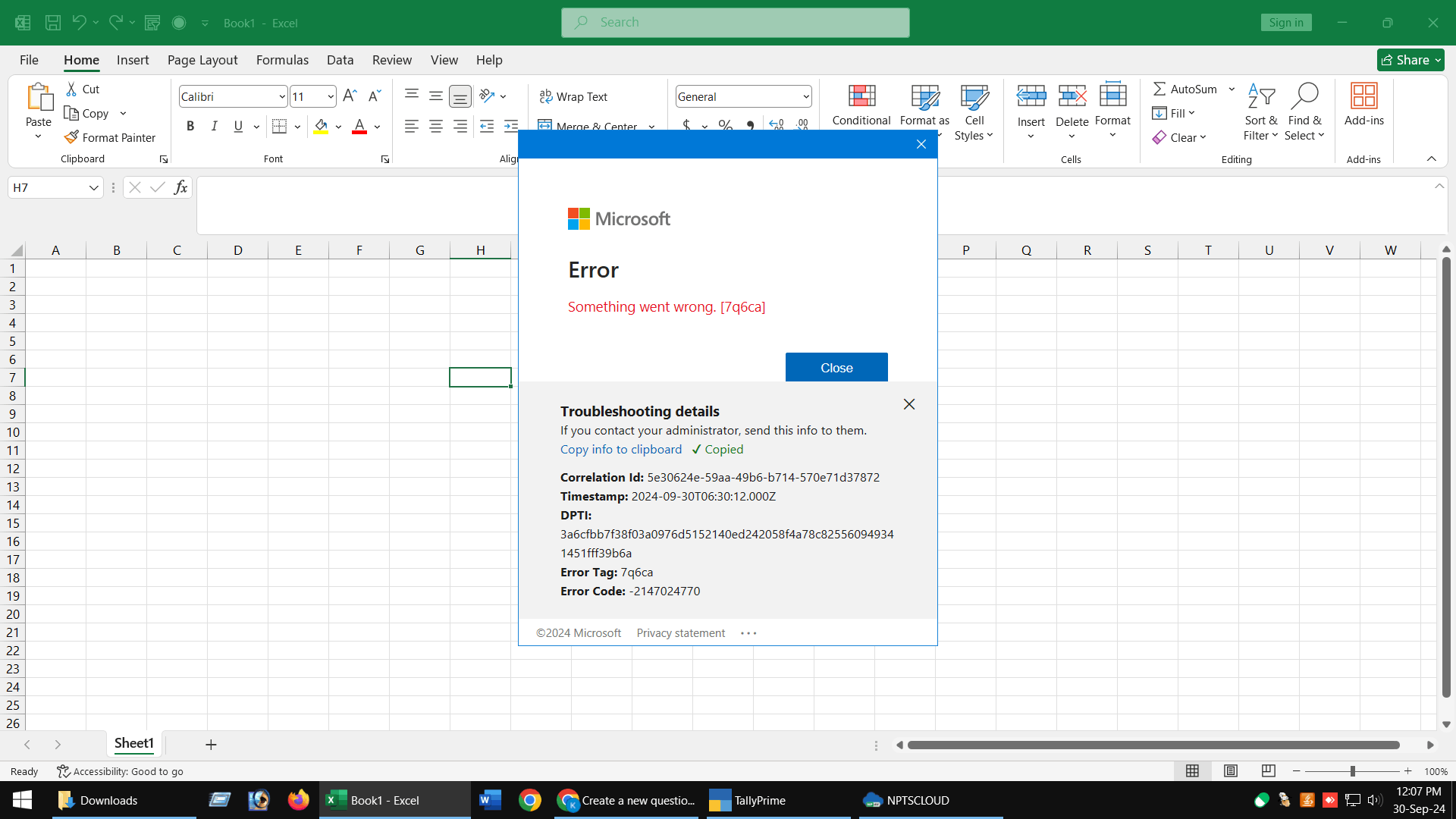Switch to the Page Layout tab
The image size is (1456, 819).
(x=202, y=60)
